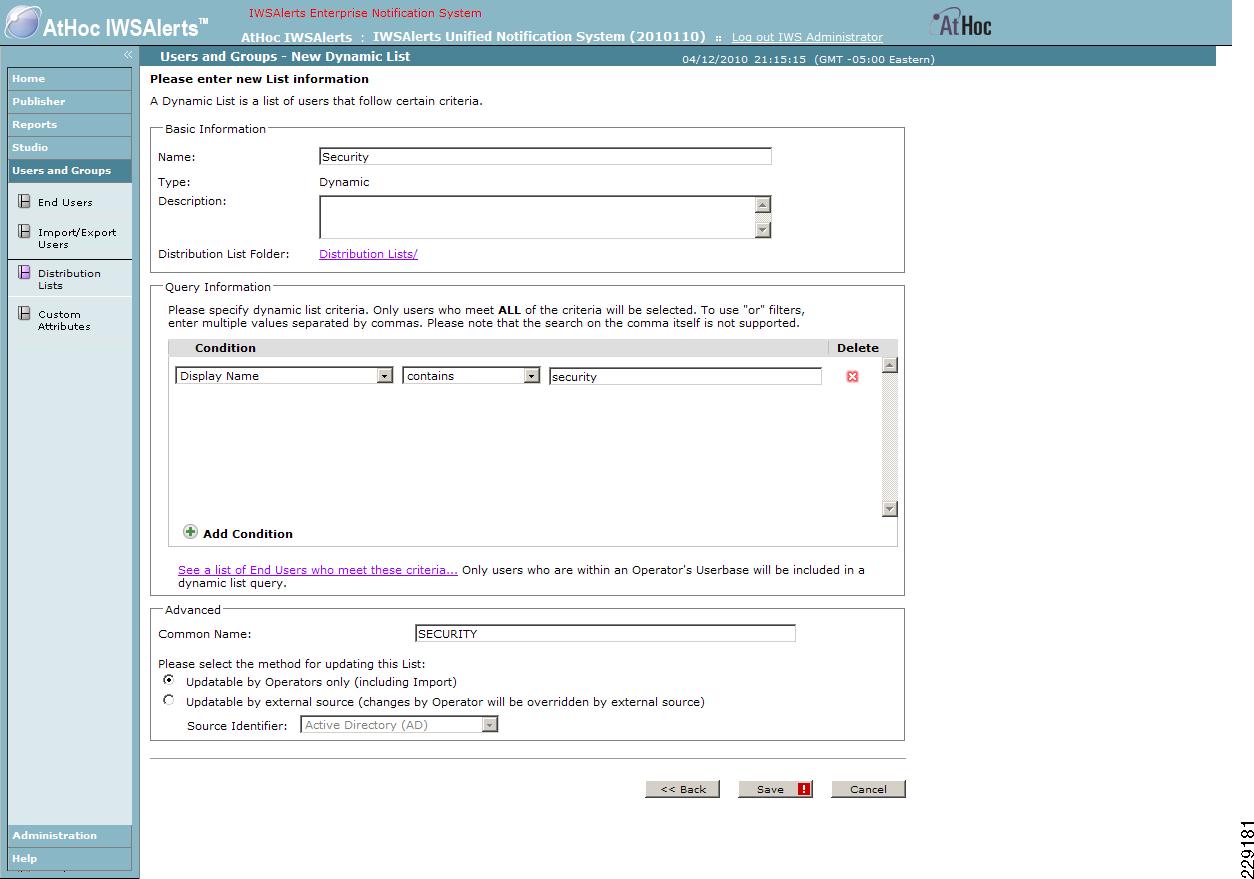Click the Delete column header

pyautogui.click(x=858, y=348)
